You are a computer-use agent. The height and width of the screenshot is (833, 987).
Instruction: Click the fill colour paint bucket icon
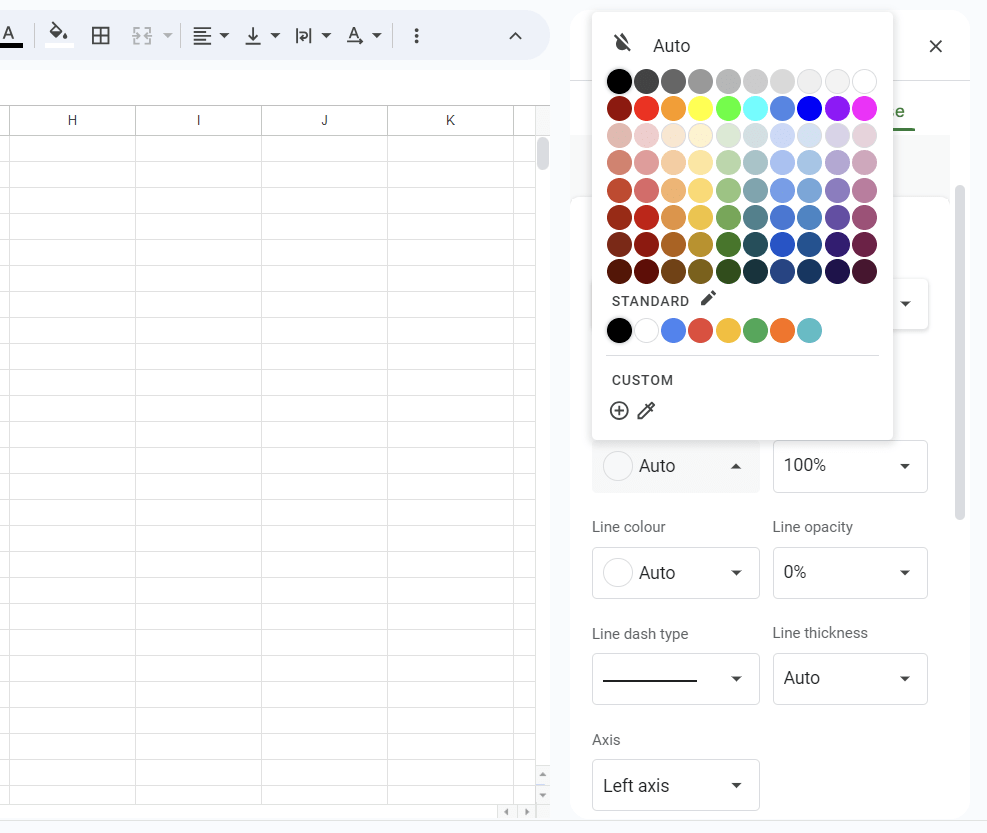click(x=59, y=35)
